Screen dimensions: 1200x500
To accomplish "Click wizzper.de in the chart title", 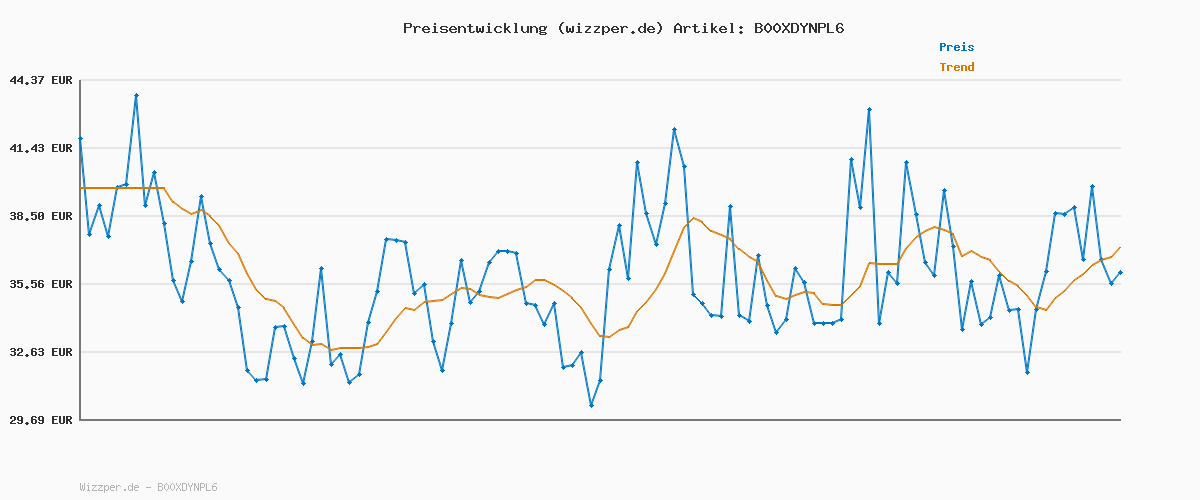I will 609,28.
